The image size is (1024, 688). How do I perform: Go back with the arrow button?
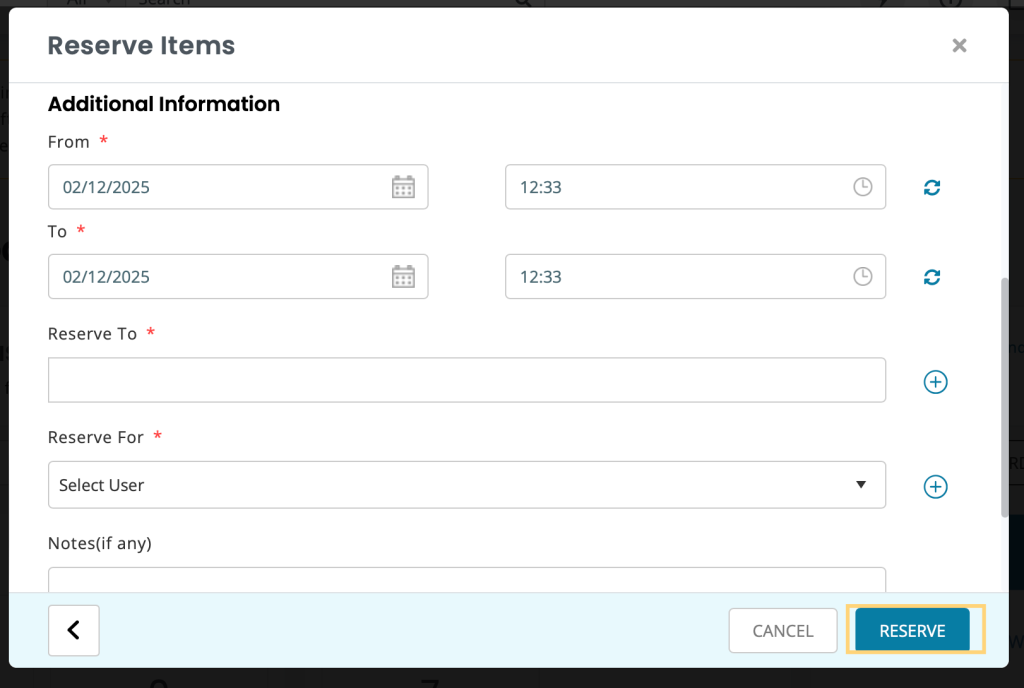tap(74, 630)
